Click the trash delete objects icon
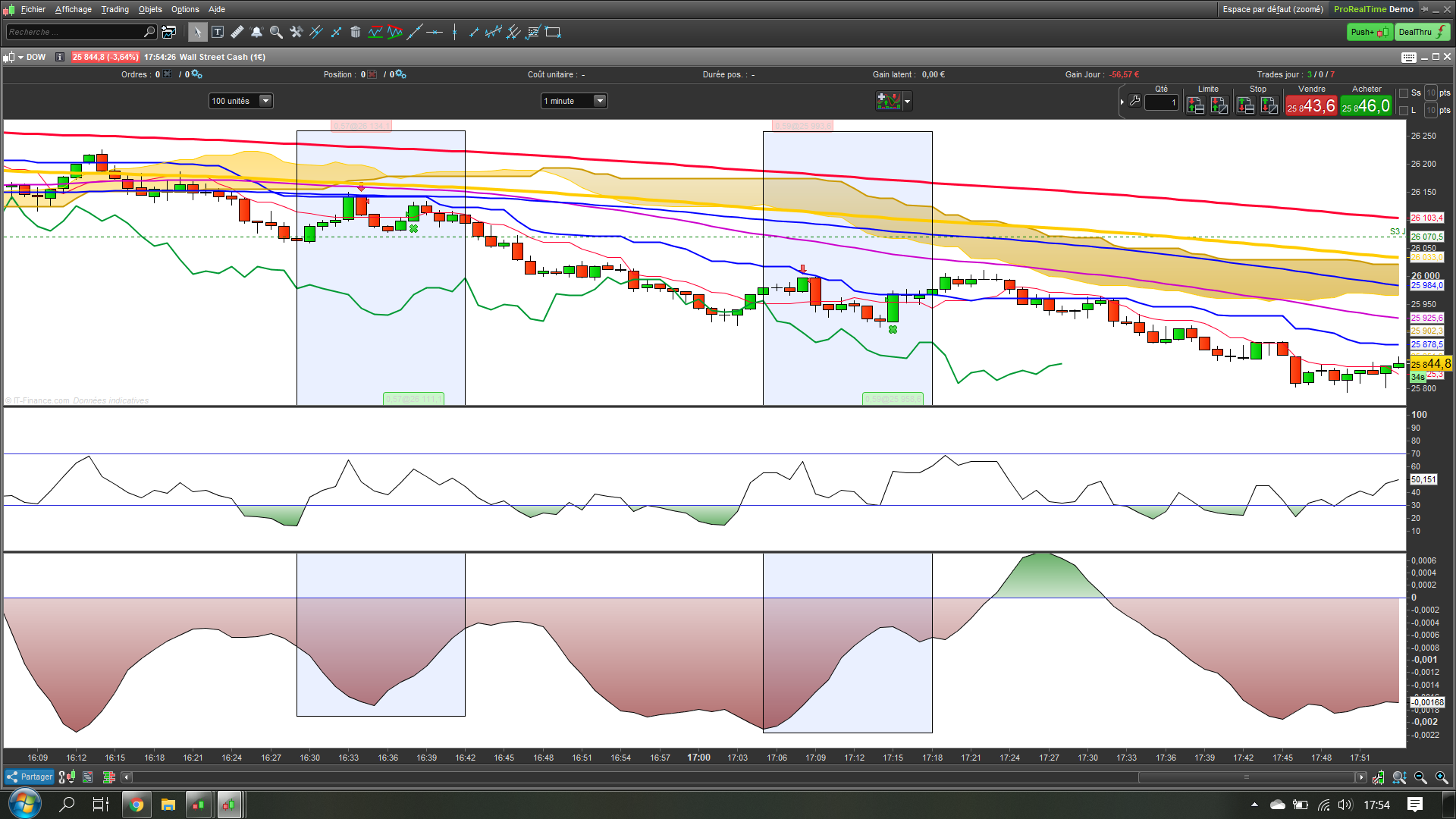 [355, 32]
